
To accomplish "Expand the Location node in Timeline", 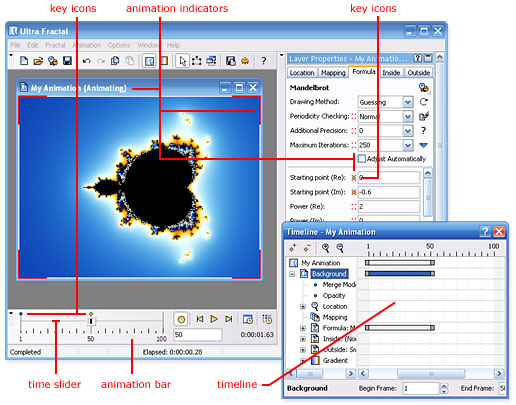I will pyautogui.click(x=303, y=306).
